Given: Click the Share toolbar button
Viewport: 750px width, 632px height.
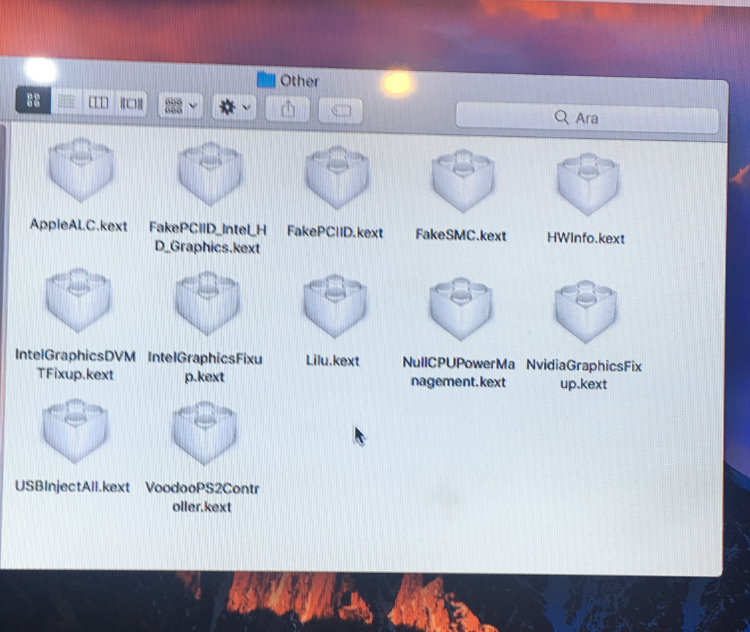Looking at the screenshot, I should coord(289,109).
